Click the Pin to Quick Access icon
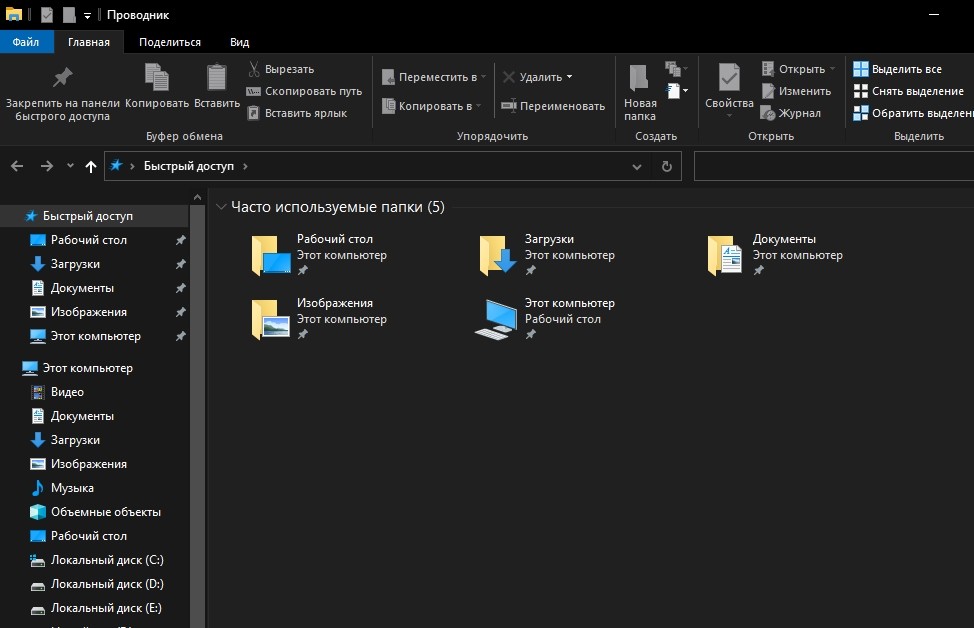The image size is (974, 628). click(x=62, y=78)
